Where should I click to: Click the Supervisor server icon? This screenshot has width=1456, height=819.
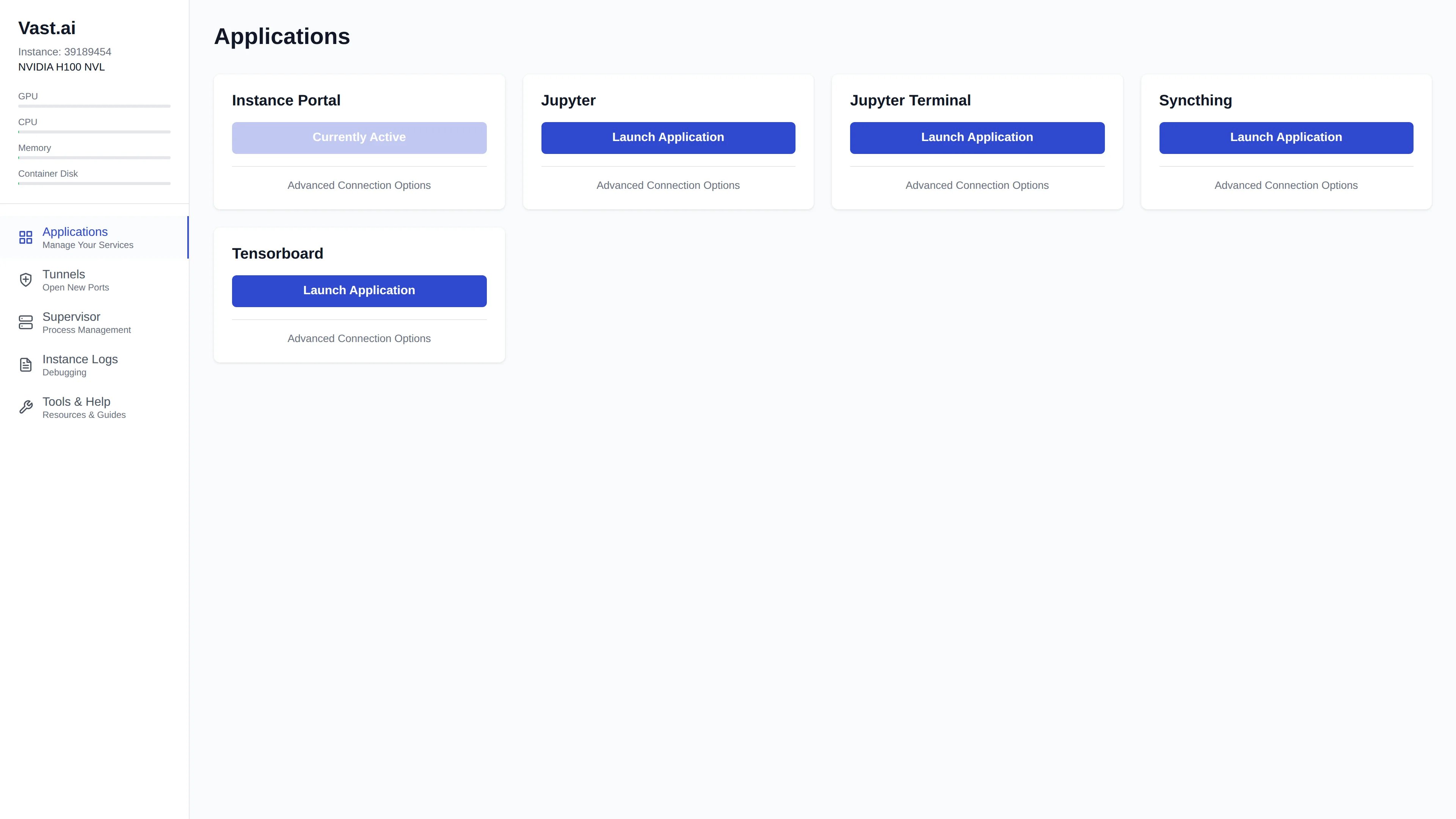(25, 322)
